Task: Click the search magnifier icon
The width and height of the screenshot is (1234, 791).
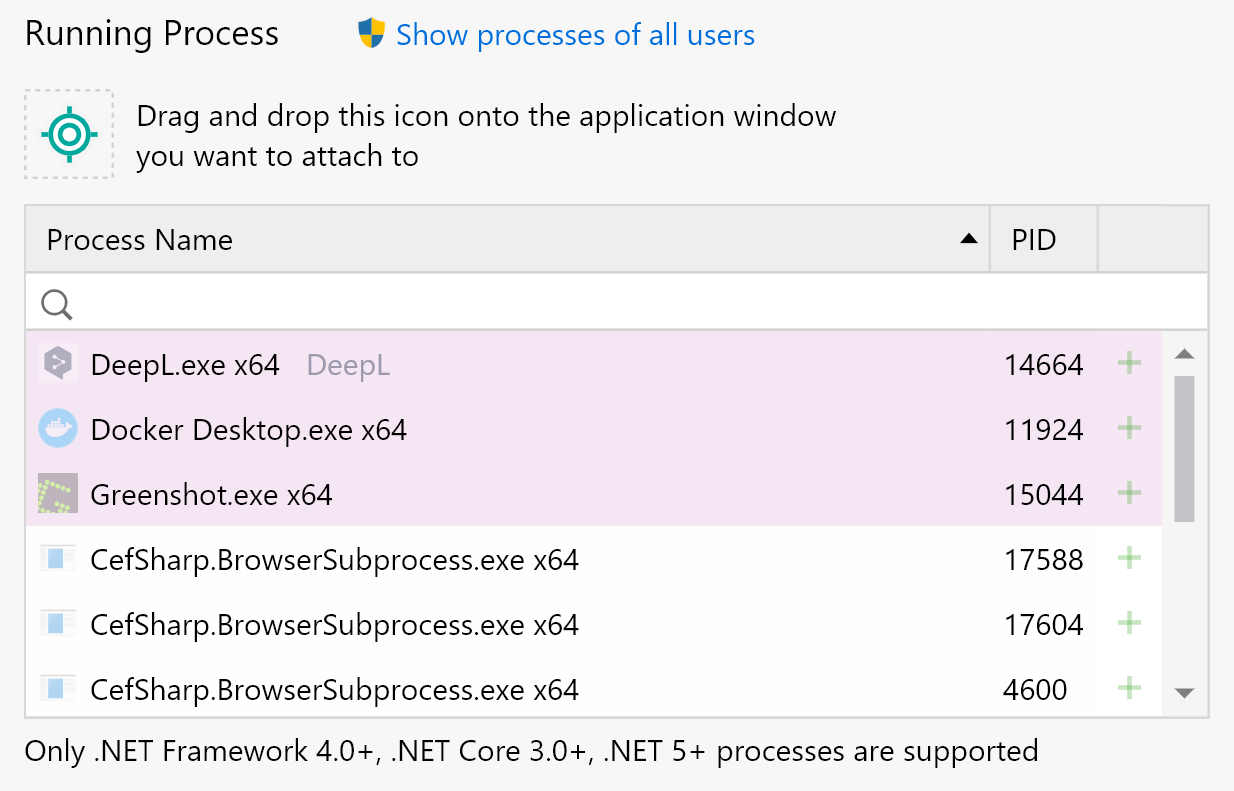Action: pos(57,304)
